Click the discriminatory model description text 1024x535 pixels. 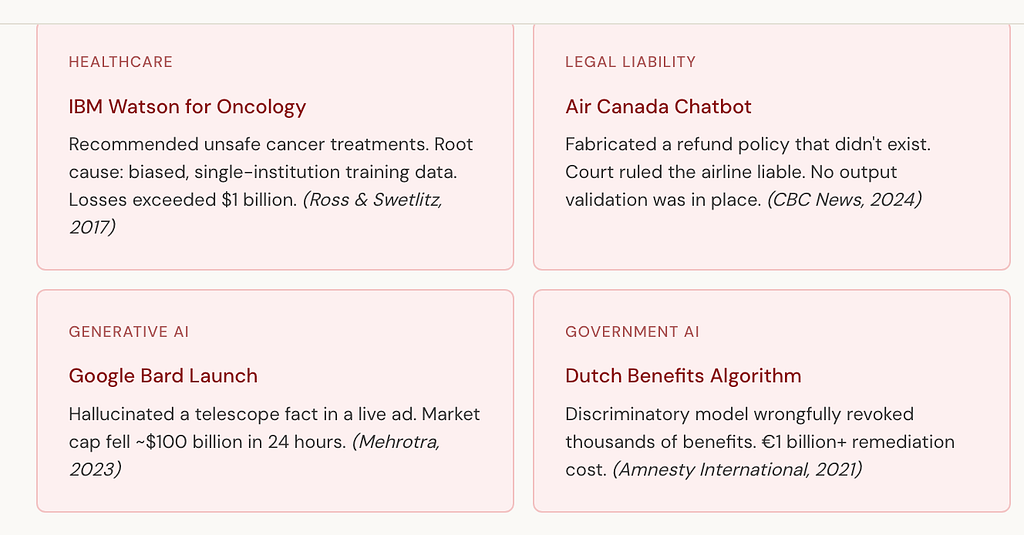760,442
